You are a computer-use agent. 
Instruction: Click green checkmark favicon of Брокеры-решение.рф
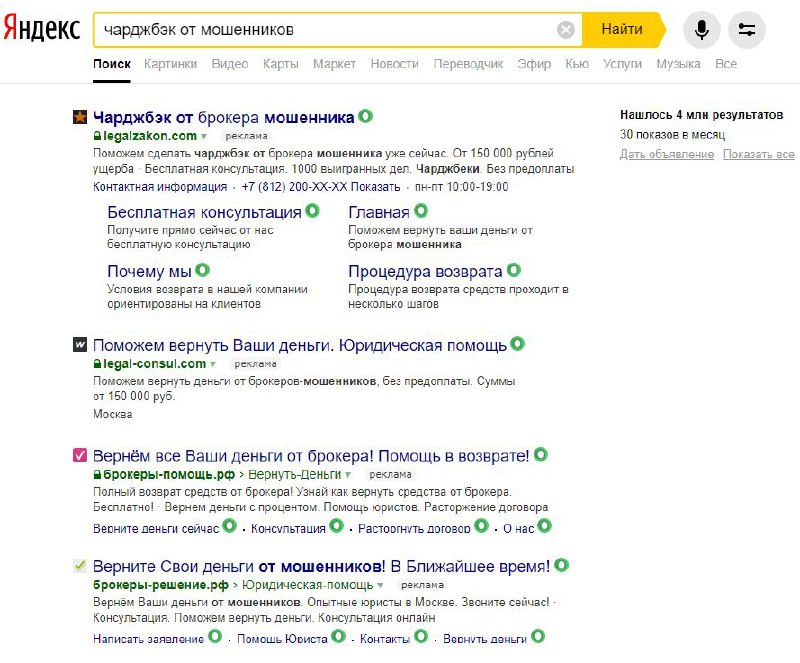point(81,566)
